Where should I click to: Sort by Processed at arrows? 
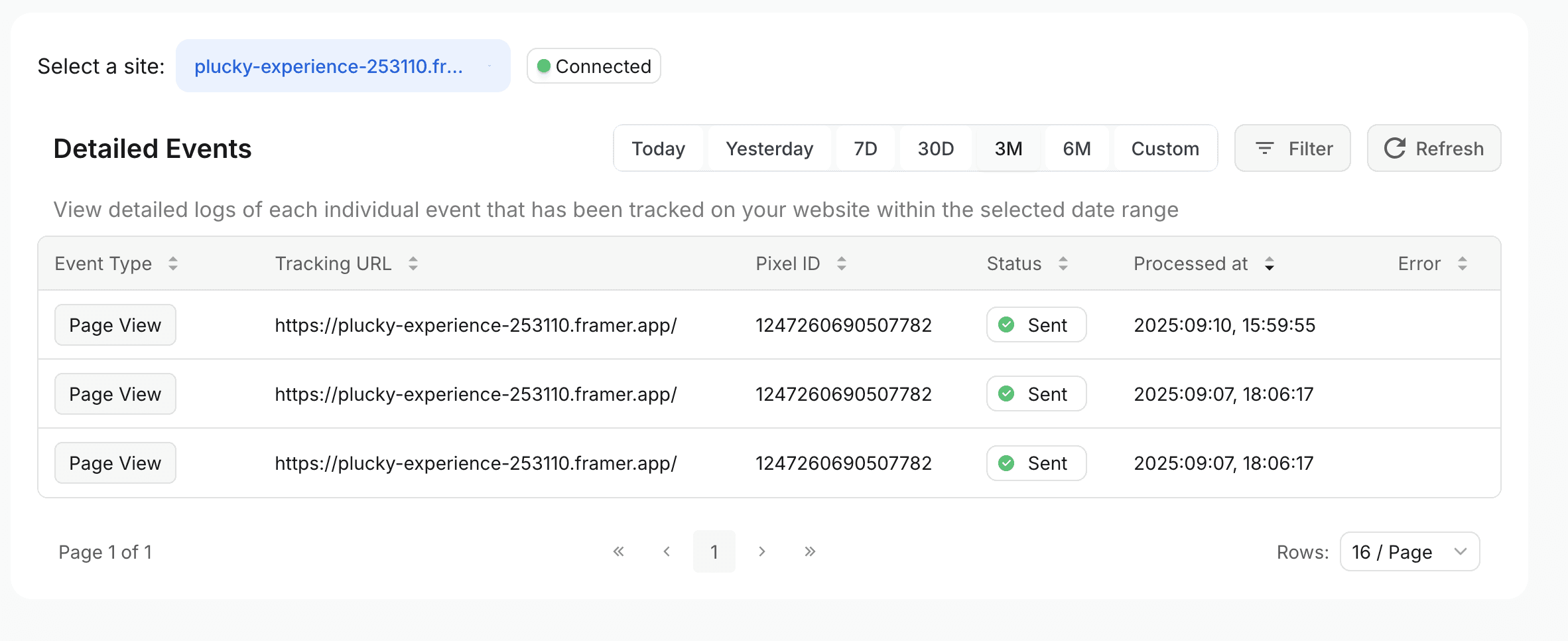click(x=1269, y=263)
